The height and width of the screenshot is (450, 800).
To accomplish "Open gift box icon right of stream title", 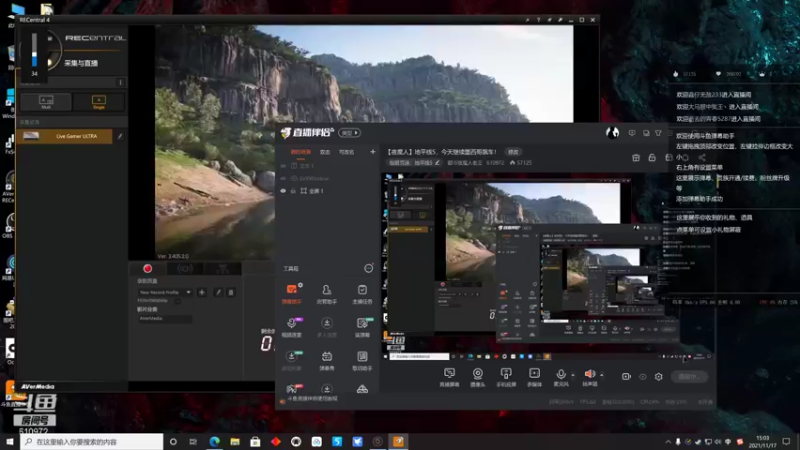I will point(636,158).
